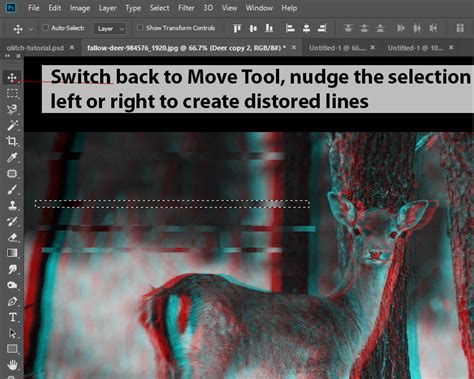The height and width of the screenshot is (379, 474).
Task: Click Align left edges icon
Action: 290,28
